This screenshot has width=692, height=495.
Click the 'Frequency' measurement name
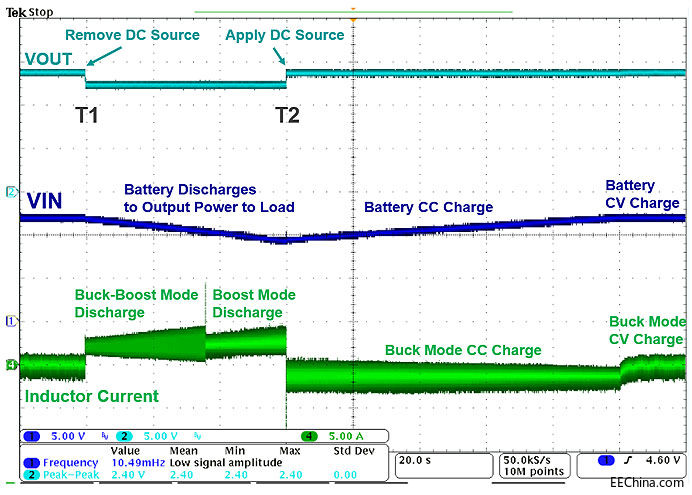coord(71,463)
